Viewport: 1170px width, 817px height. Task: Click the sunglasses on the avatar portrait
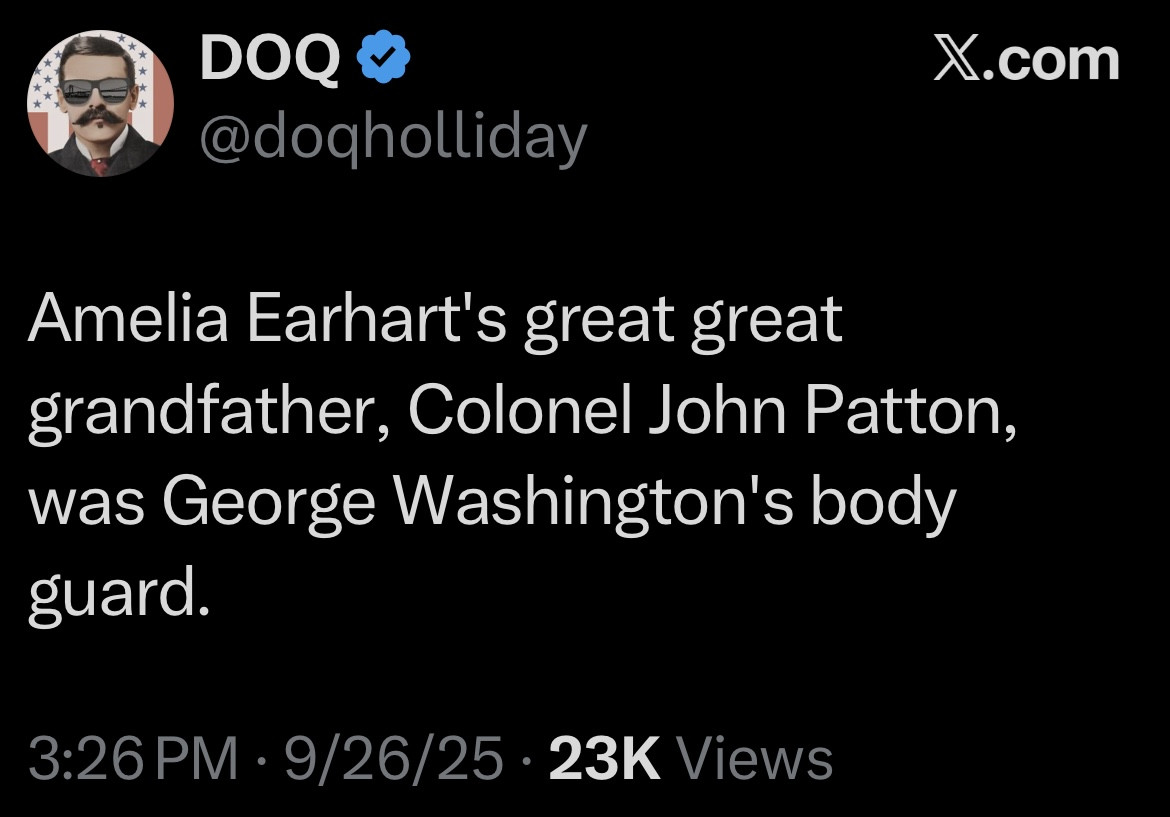click(x=99, y=92)
